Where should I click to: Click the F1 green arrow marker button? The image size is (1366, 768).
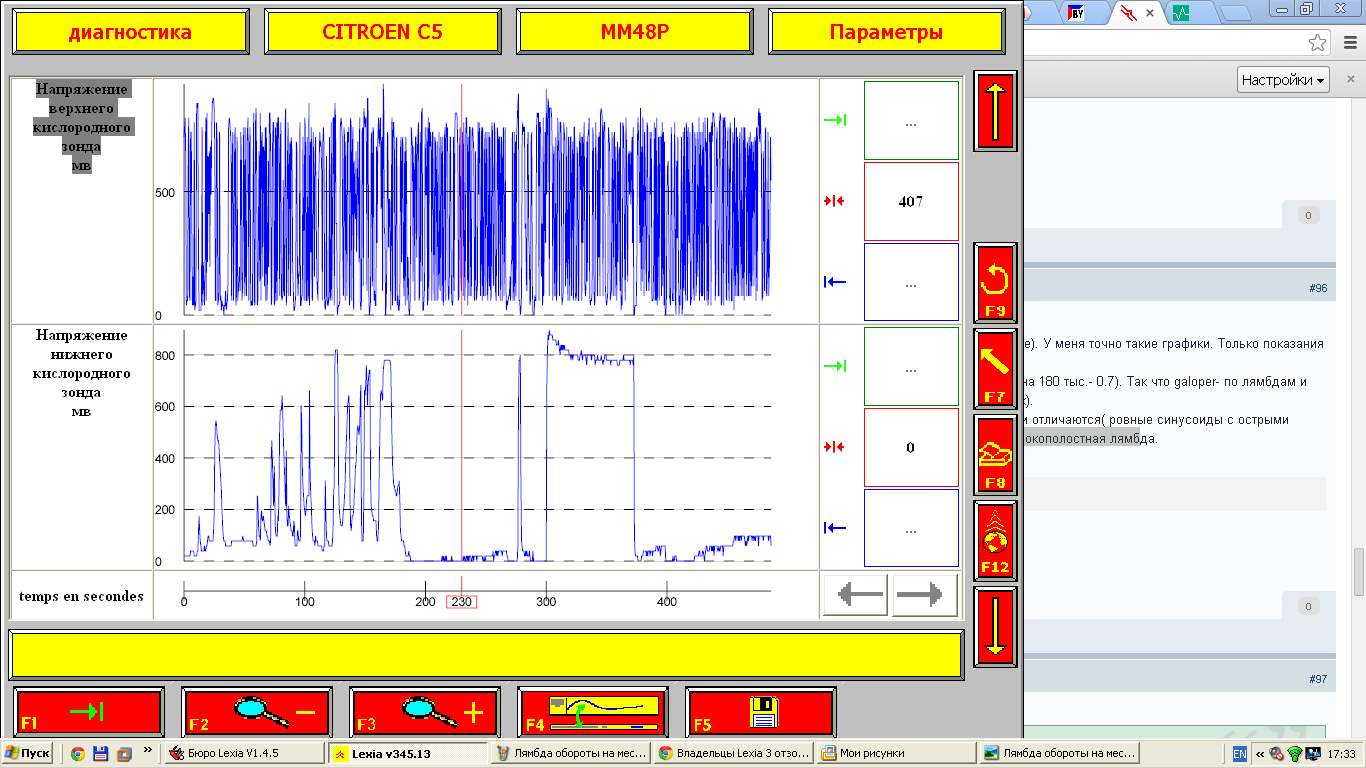(89, 712)
